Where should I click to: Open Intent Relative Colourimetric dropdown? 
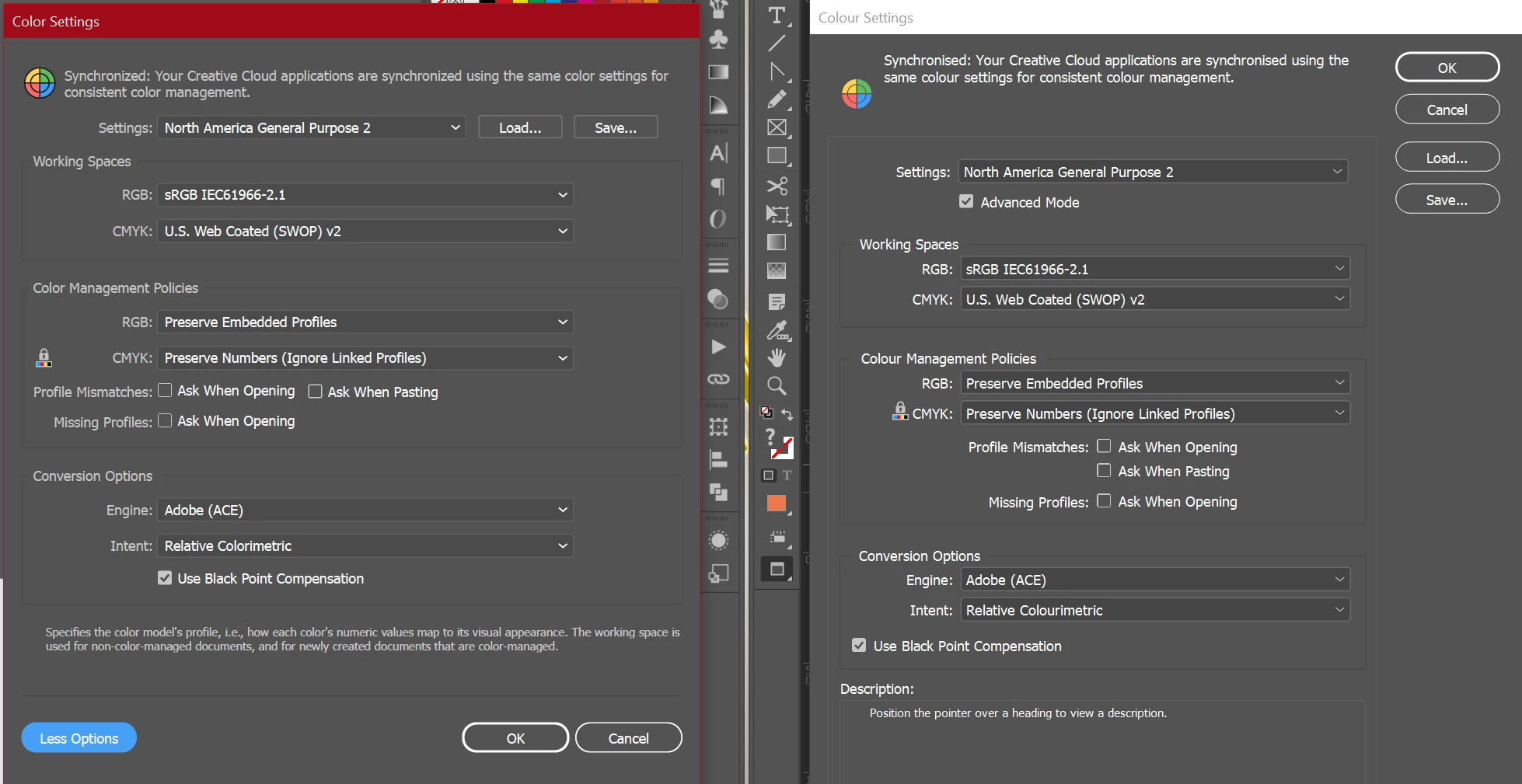click(x=1155, y=610)
